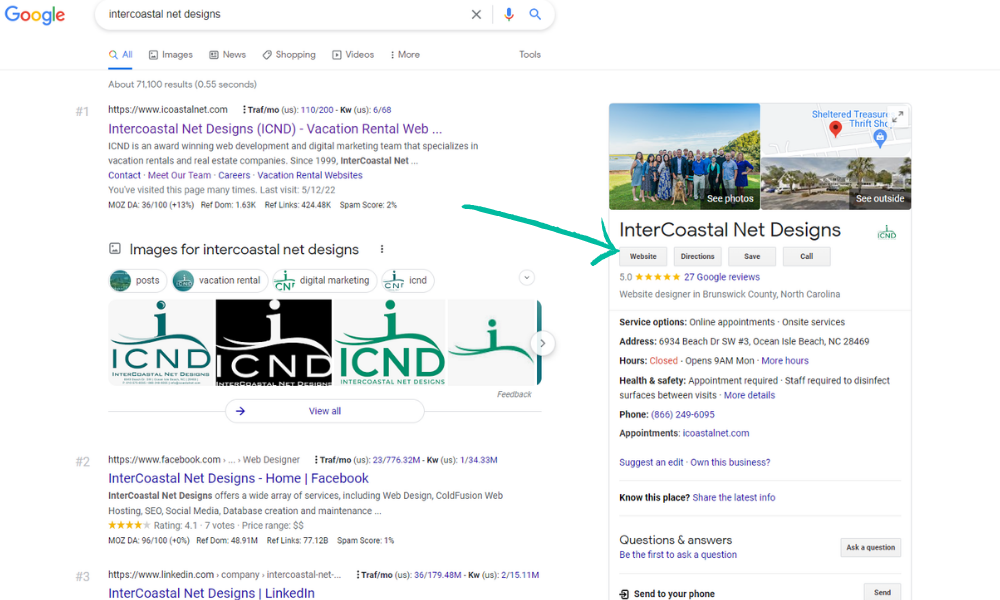Open the Google logo homepage link
Screen dimensions: 1000x600
coord(34,15)
